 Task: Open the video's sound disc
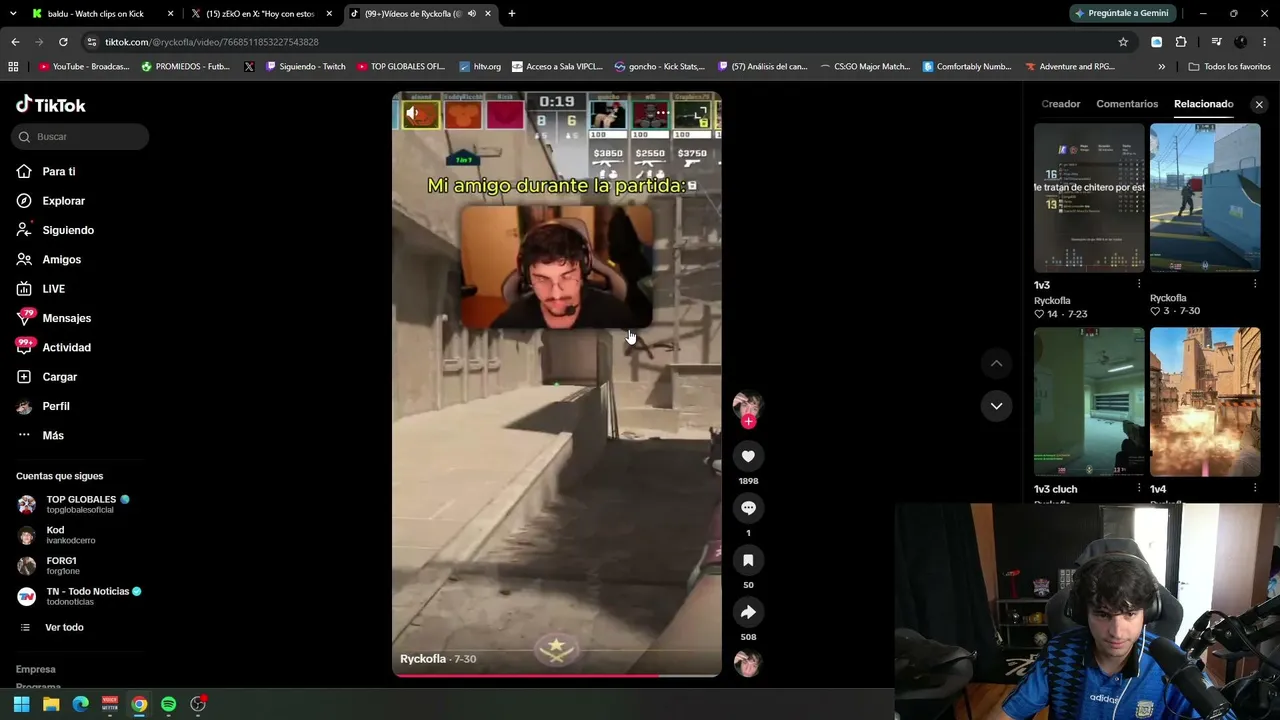point(748,663)
